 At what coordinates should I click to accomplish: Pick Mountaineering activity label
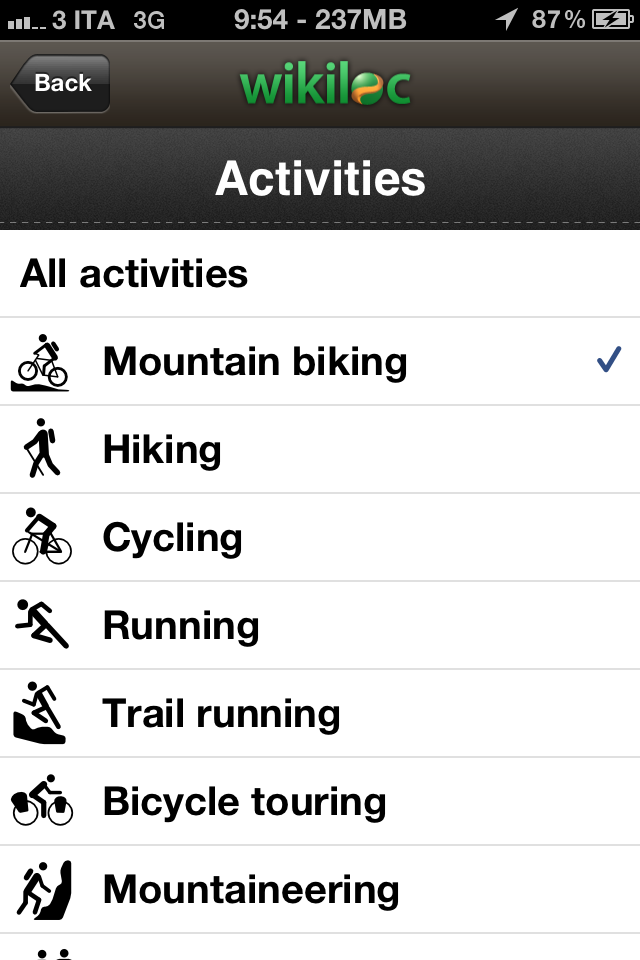click(x=251, y=890)
